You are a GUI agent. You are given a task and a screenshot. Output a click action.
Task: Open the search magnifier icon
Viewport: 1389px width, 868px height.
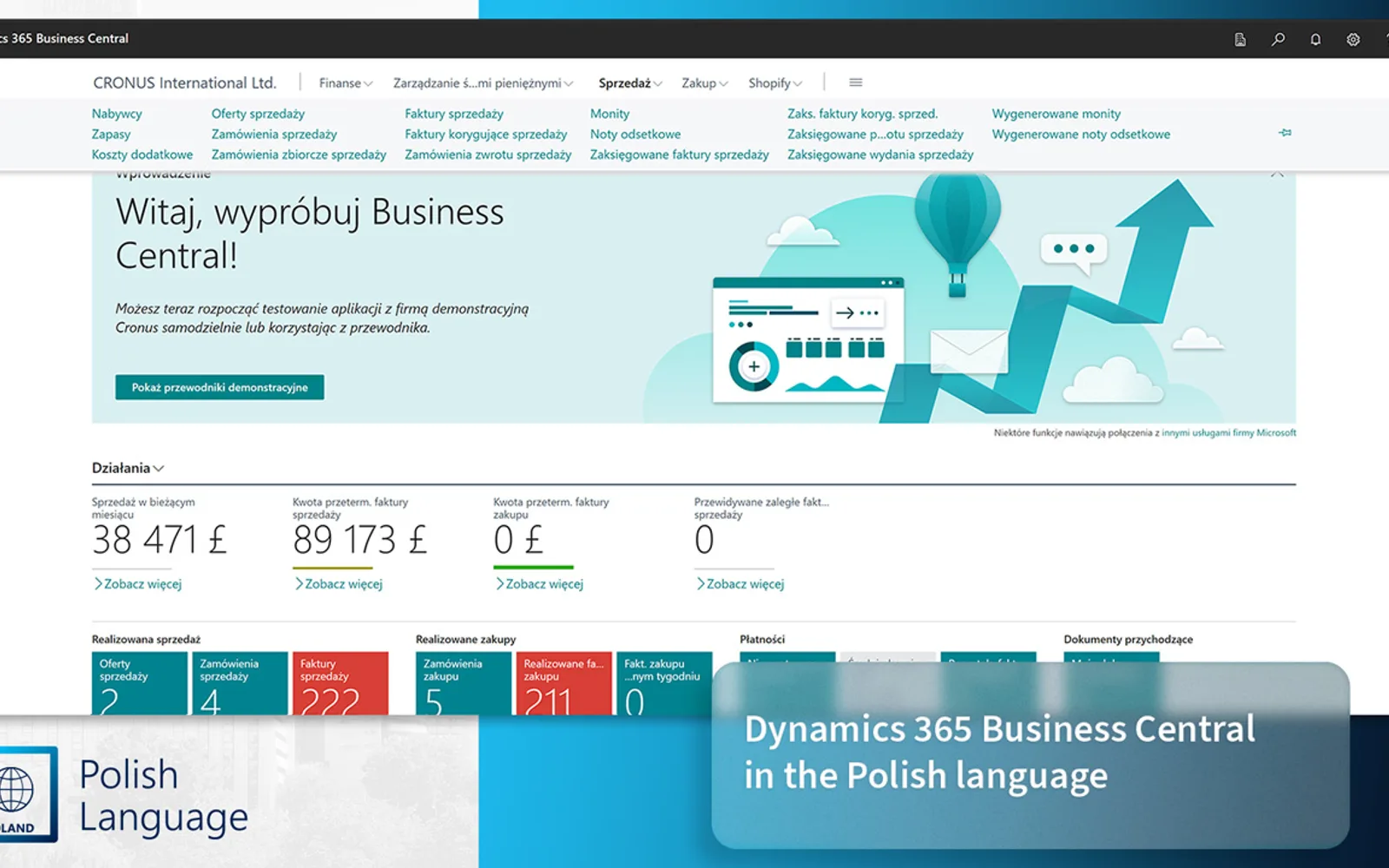point(1278,39)
